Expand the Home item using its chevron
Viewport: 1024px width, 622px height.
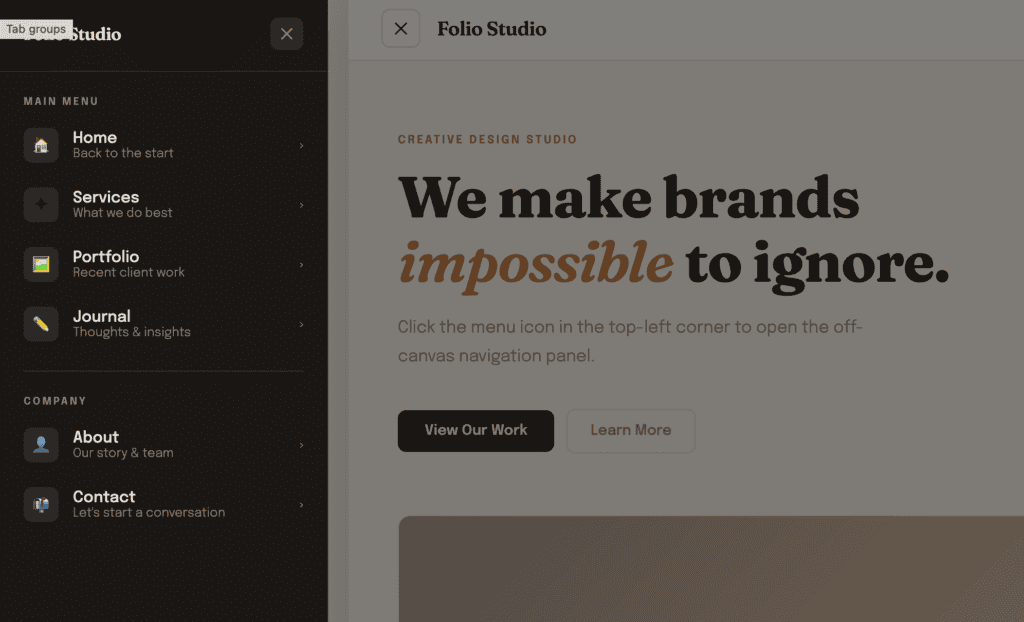pyautogui.click(x=300, y=145)
